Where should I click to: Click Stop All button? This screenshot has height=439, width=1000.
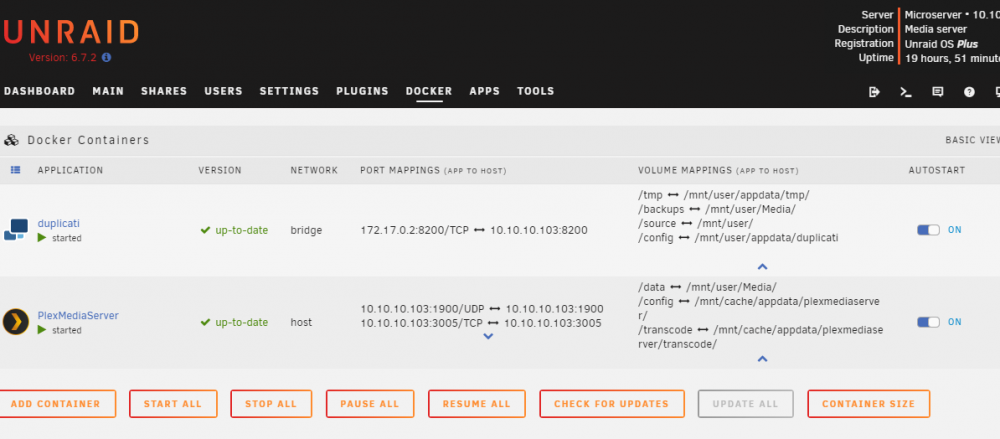[271, 404]
